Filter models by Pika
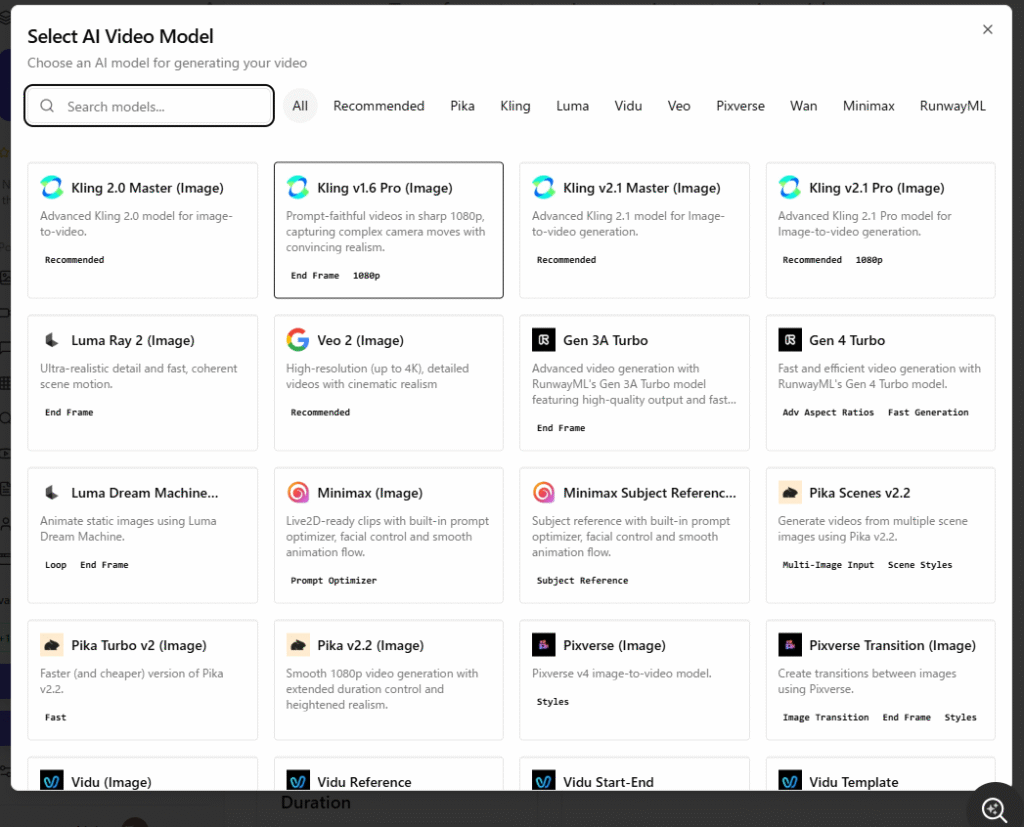The image size is (1024, 827). pos(462,106)
